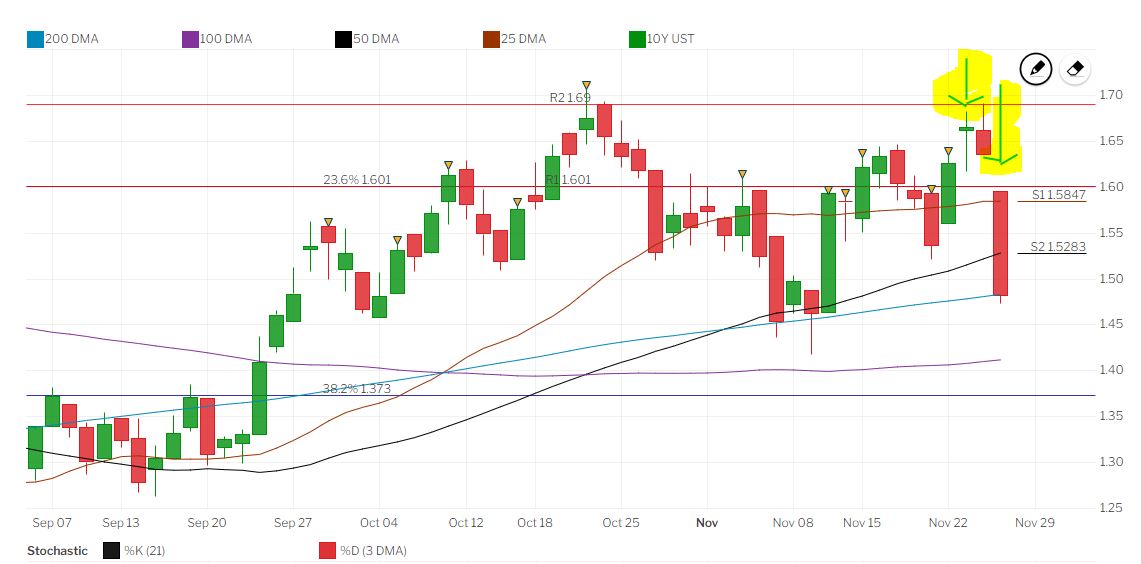Click the 200 DMA legend label

coord(72,39)
